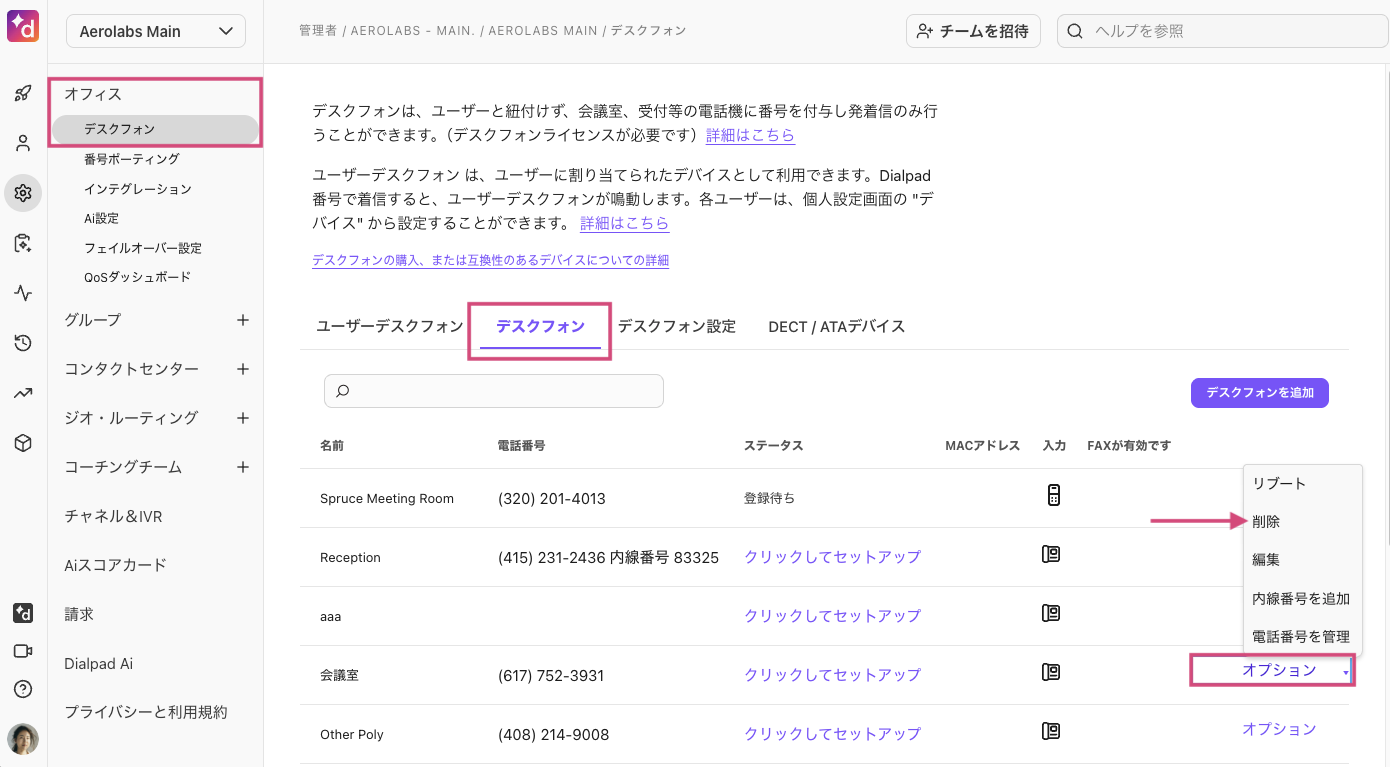Image resolution: width=1390 pixels, height=767 pixels.
Task: Open the Dialpad Ai square icon
Action: coord(23,612)
